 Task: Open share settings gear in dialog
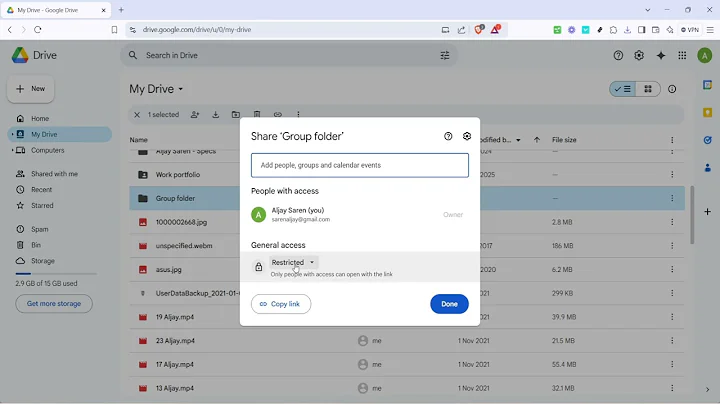(467, 136)
